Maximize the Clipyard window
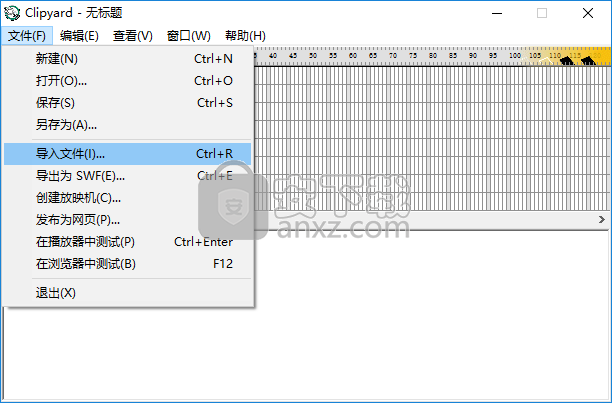The height and width of the screenshot is (403, 612). coord(543,13)
